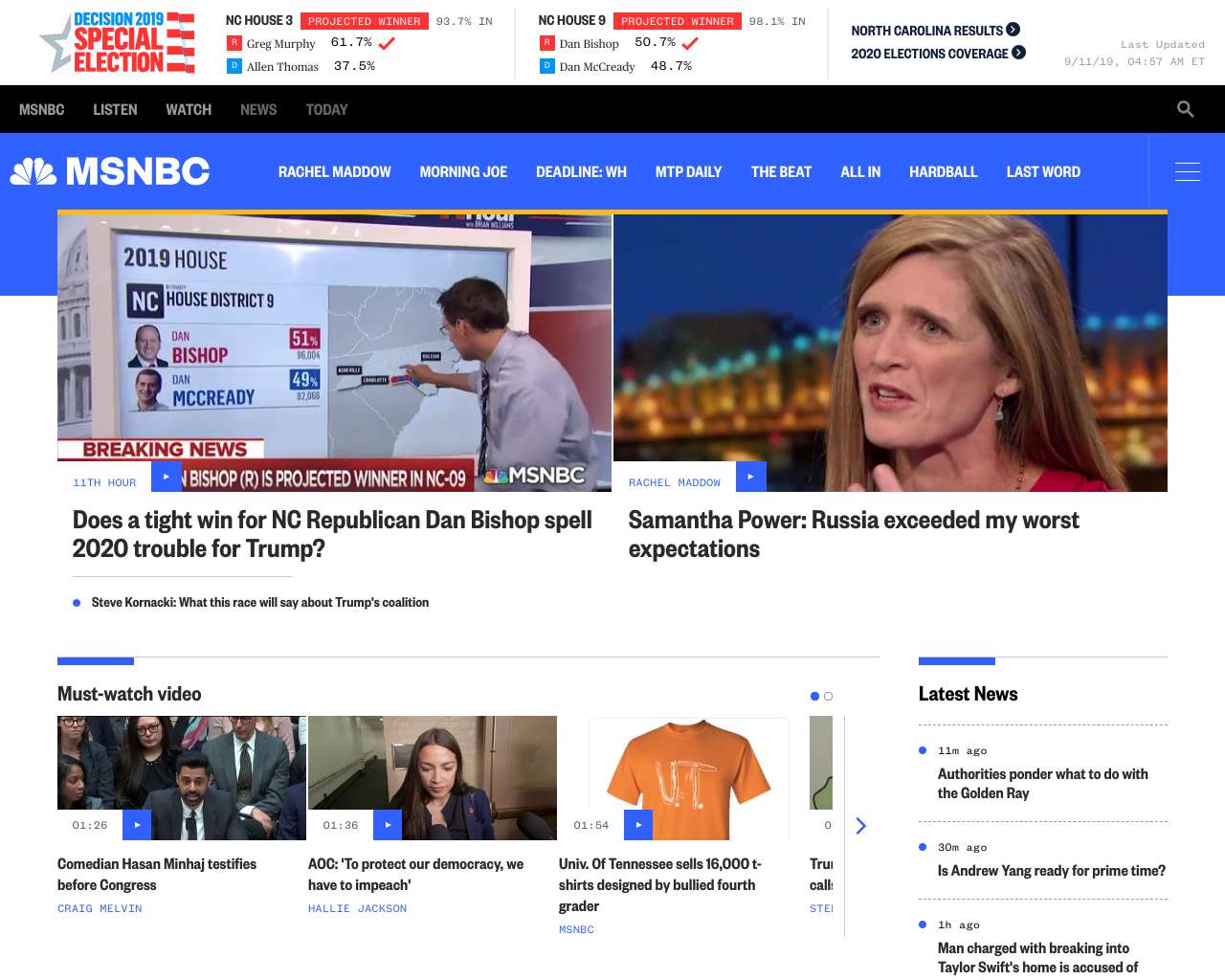Click the AOC video thumbnail
Image resolution: width=1225 pixels, height=980 pixels.
[x=433, y=778]
